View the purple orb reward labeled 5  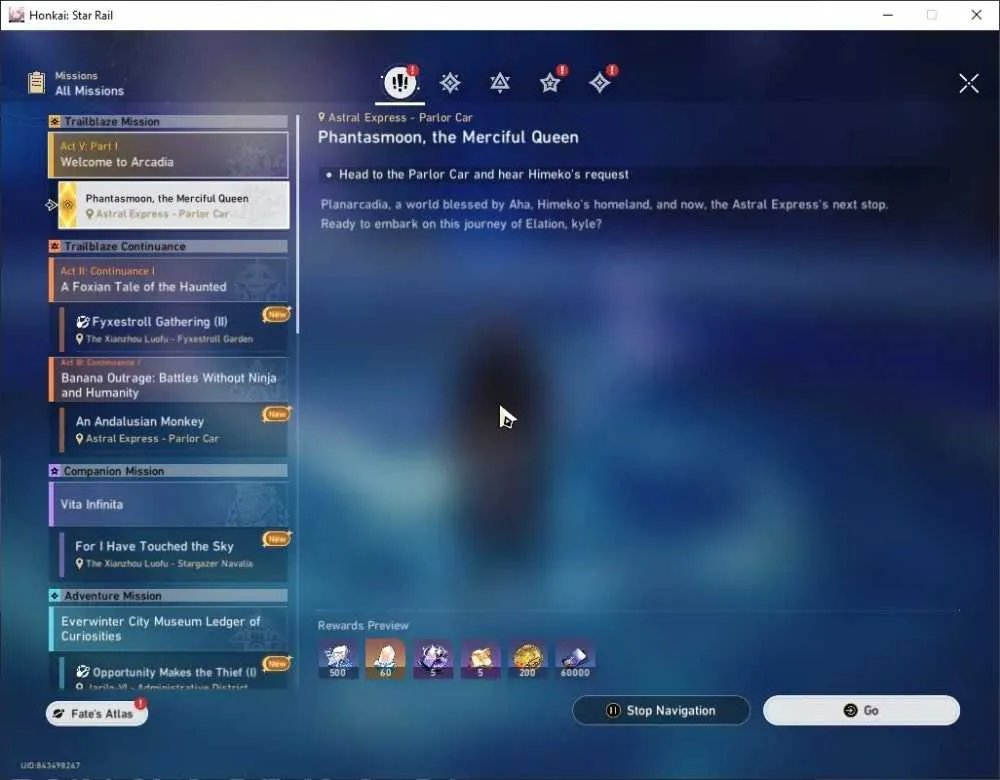(432, 659)
